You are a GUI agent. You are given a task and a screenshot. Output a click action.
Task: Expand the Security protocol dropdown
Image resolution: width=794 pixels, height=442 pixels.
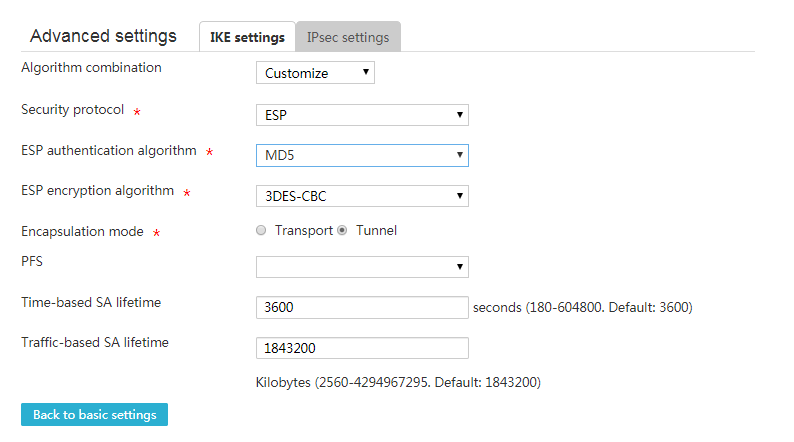point(362,115)
